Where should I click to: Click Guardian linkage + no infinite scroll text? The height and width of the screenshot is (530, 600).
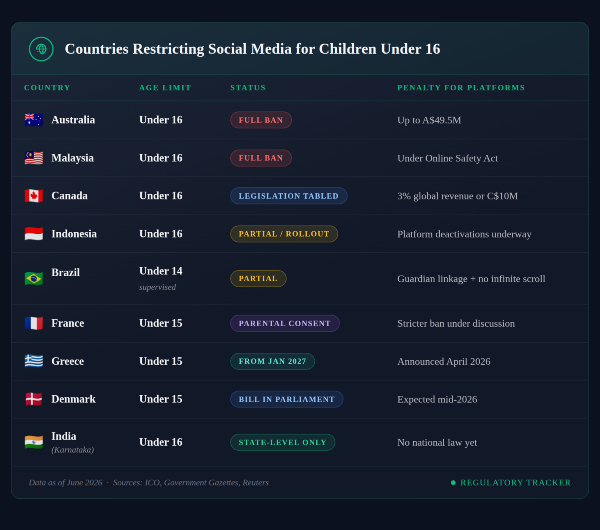(x=471, y=279)
